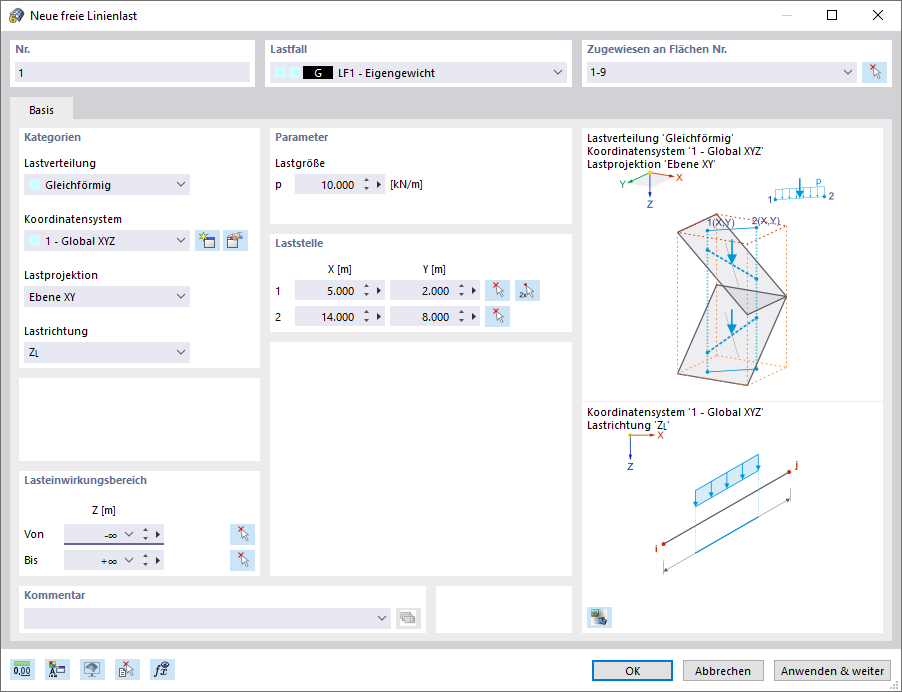Click the display/view settings monitor icon
The image size is (902, 692).
(92, 670)
